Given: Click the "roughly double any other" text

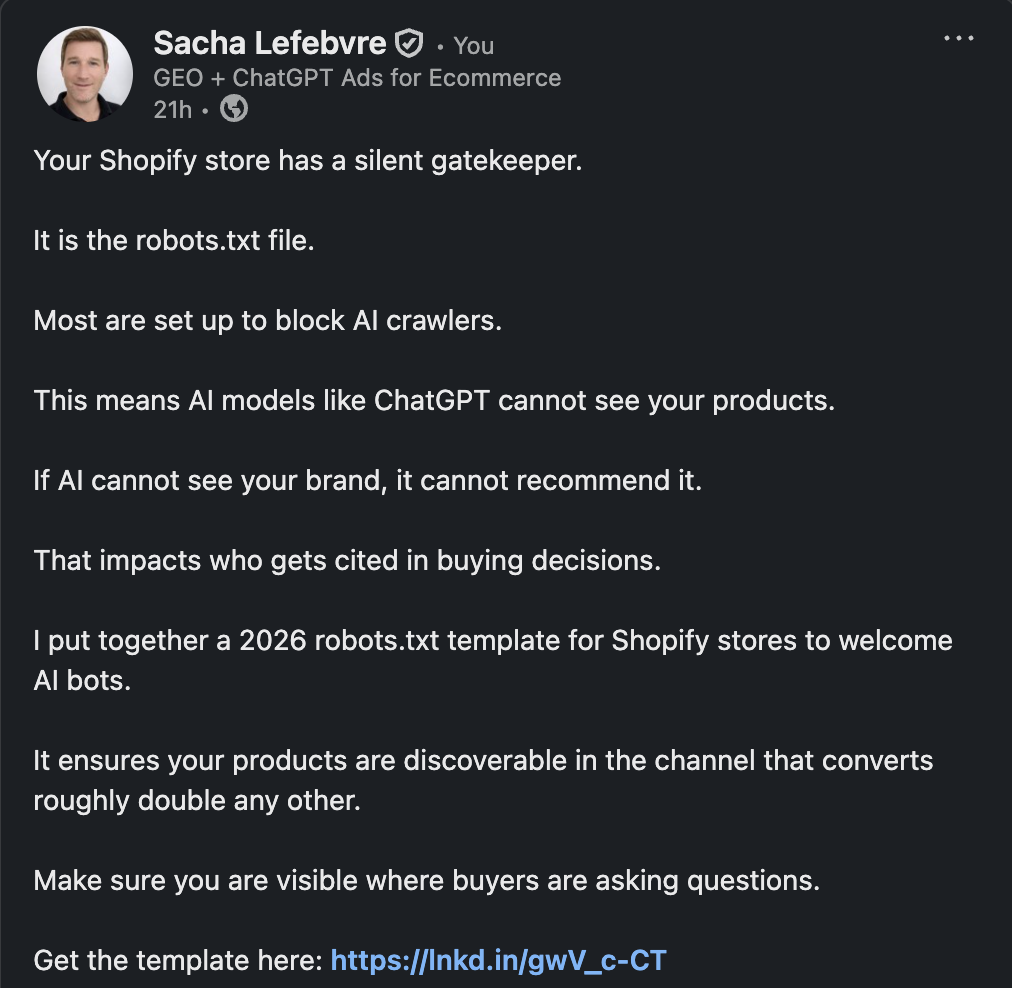Looking at the screenshot, I should click(197, 801).
